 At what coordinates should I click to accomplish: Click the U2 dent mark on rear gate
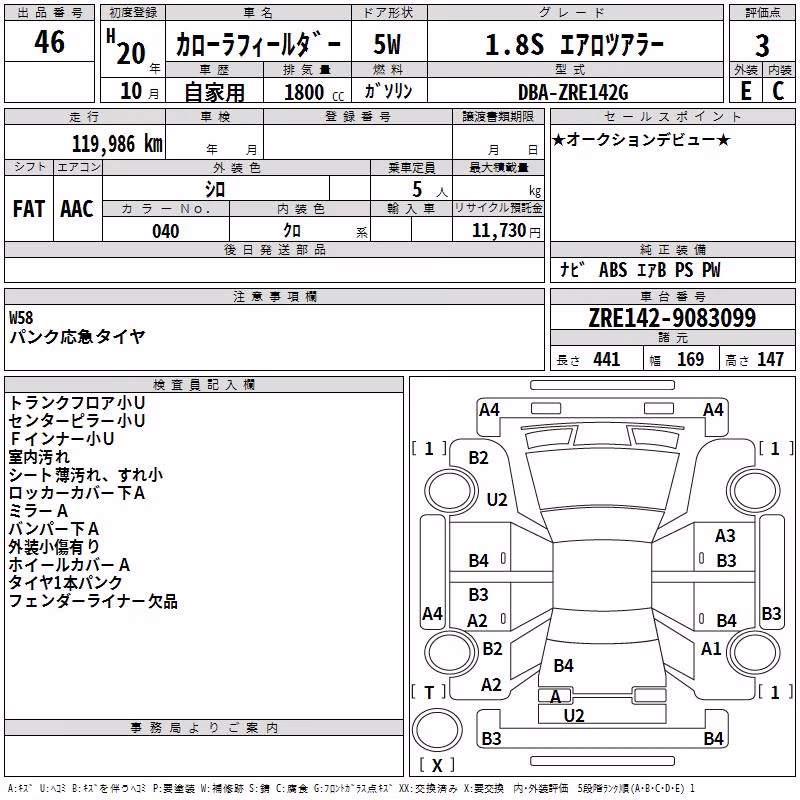[574, 715]
